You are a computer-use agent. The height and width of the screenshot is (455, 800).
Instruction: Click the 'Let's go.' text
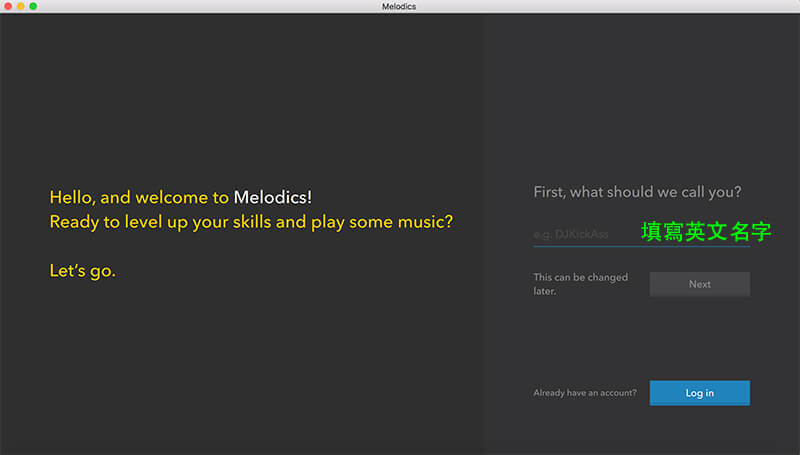tap(83, 271)
